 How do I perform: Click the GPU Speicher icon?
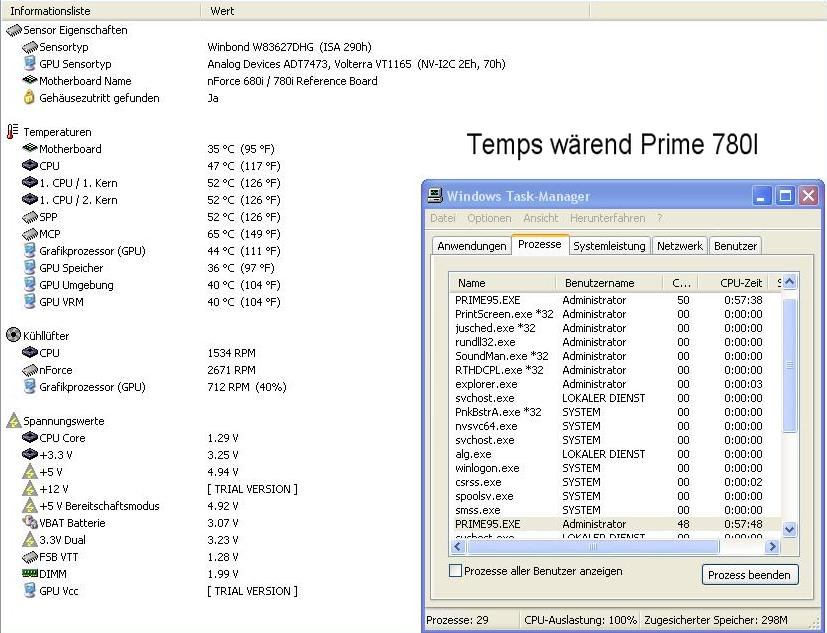(x=30, y=267)
